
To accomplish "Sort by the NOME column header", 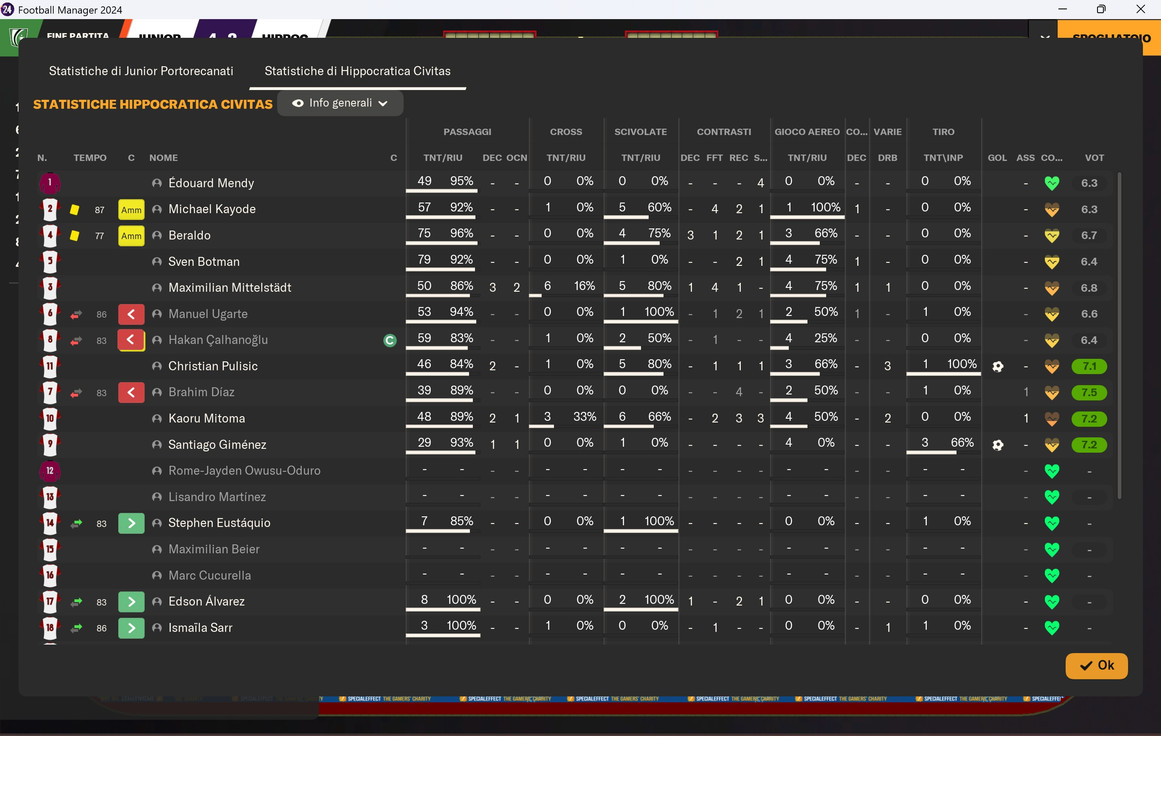I will [x=163, y=158].
